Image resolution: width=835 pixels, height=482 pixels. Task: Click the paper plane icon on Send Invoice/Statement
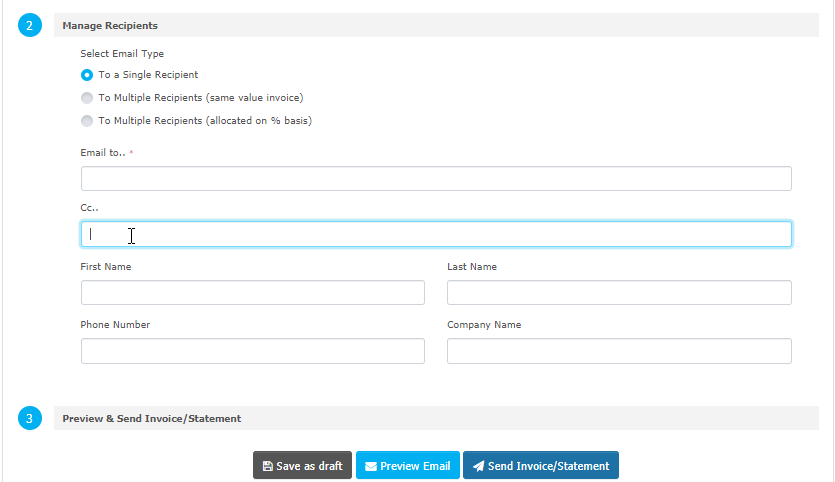[x=478, y=466]
